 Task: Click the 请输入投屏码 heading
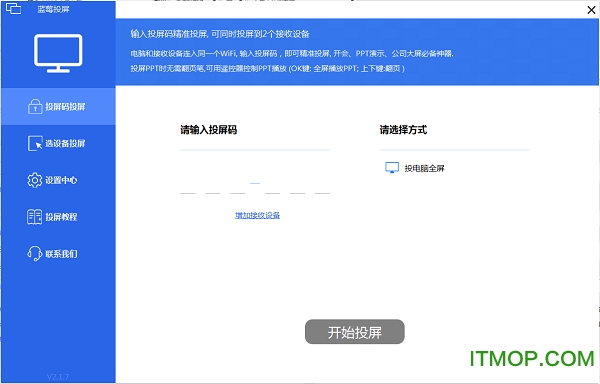[209, 130]
